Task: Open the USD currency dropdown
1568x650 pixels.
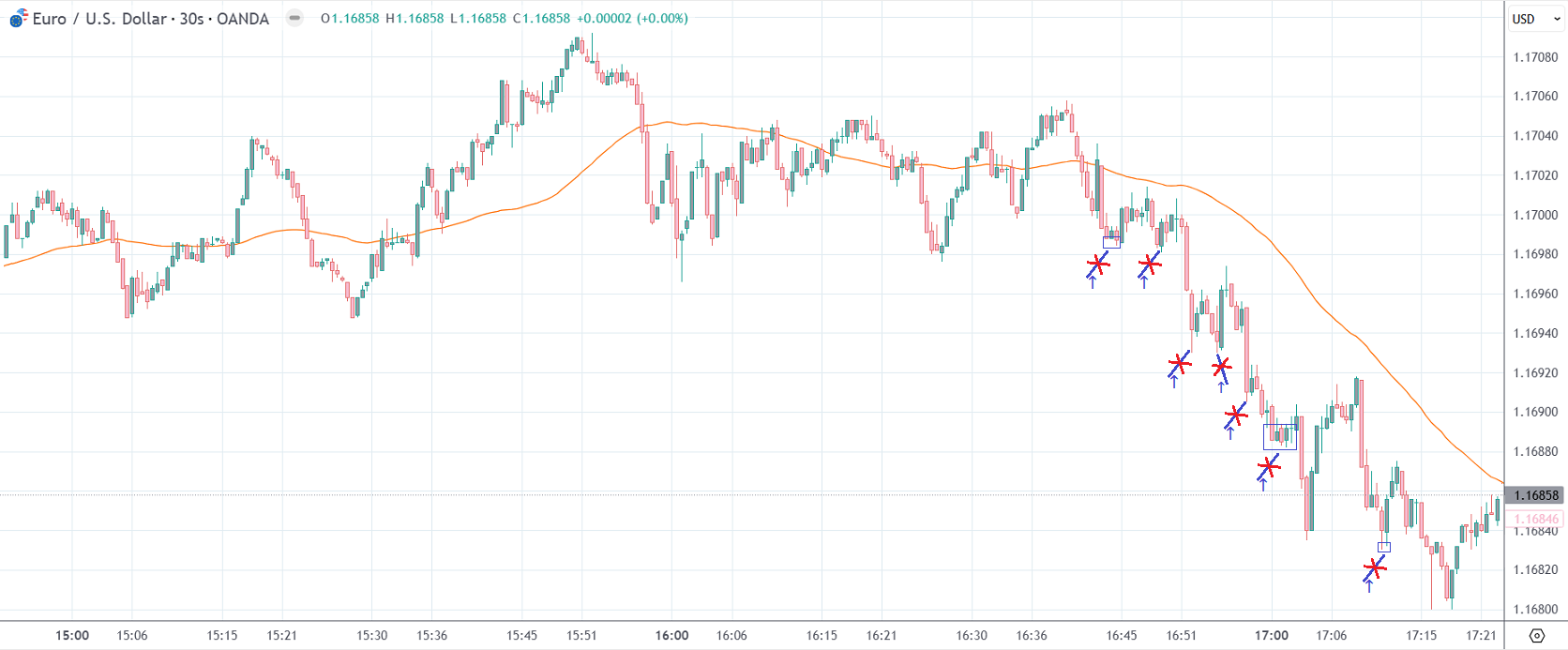Action: tap(1534, 19)
